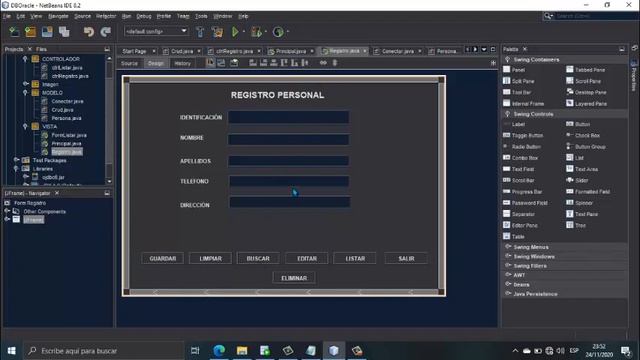Expand the Test Packages node
Image resolution: width=640 pixels, height=360 pixels.
tap(16, 160)
